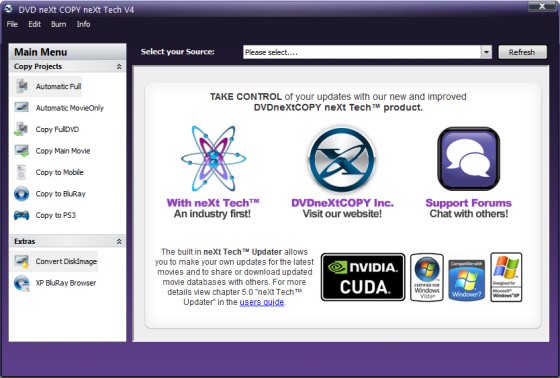Follow the users guide link
The width and height of the screenshot is (560, 378).
coord(262,302)
